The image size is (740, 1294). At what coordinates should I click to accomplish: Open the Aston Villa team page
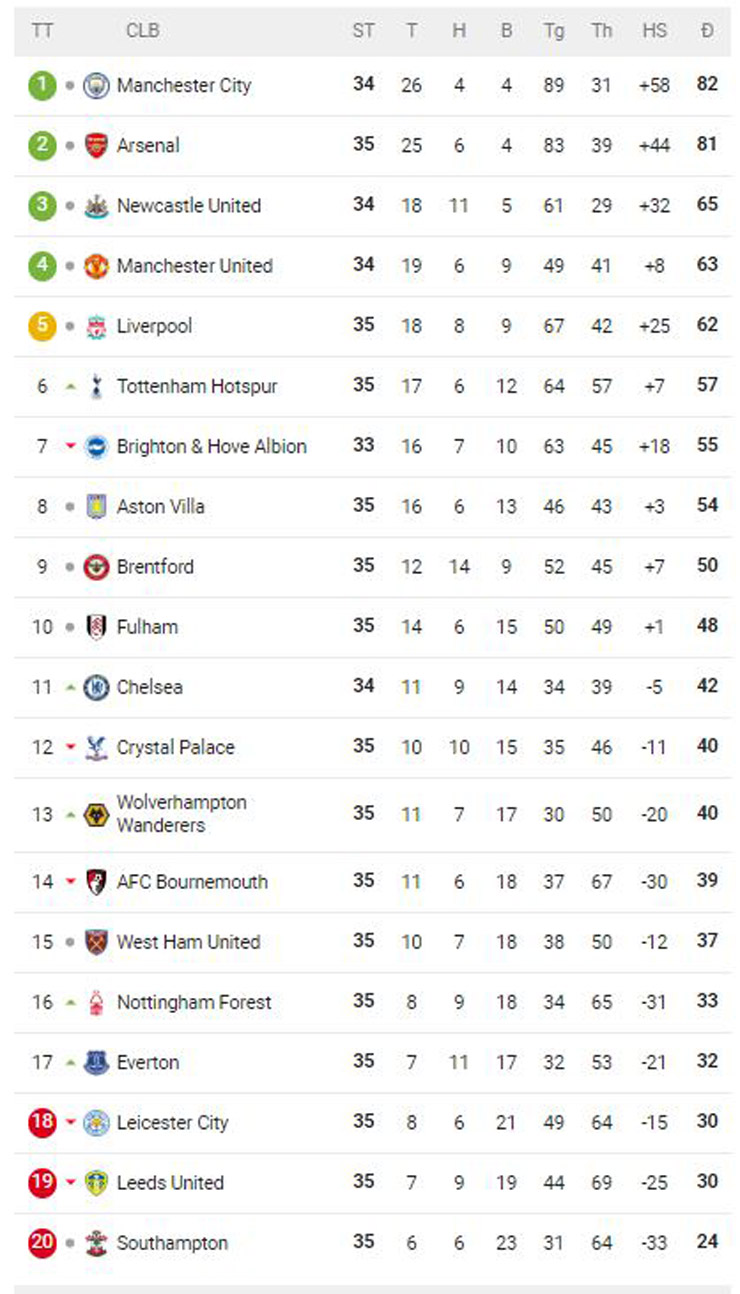tap(160, 507)
